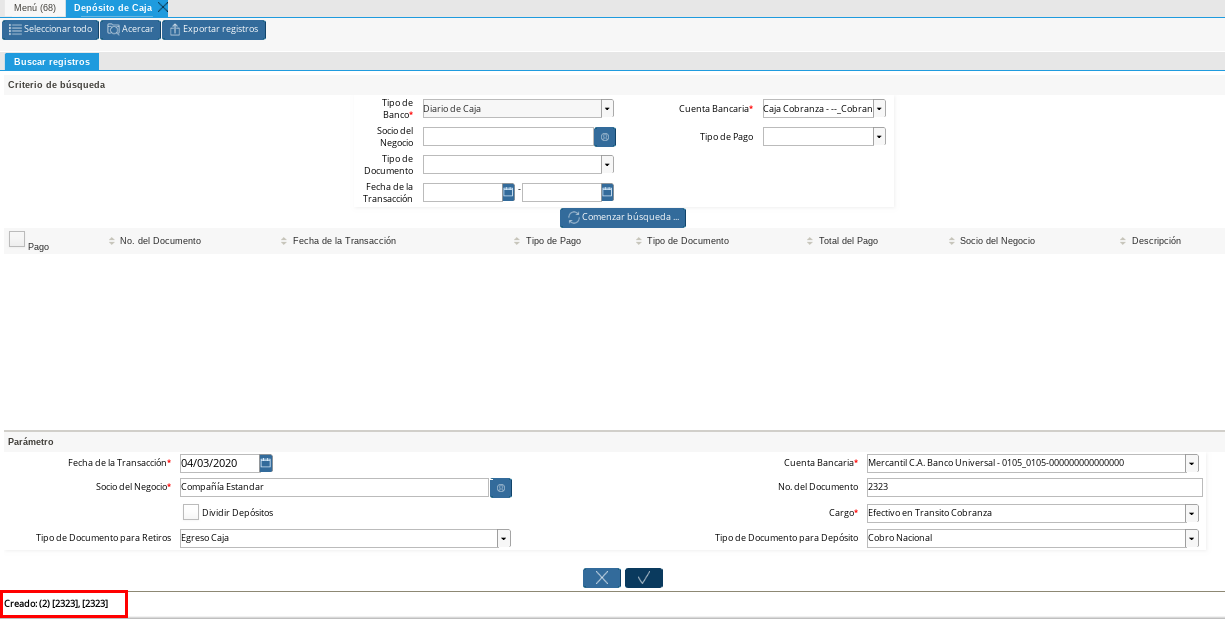1225x619 pixels.
Task: Toggle the Pago select-all checkbox in header
Action: pyautogui.click(x=17, y=239)
